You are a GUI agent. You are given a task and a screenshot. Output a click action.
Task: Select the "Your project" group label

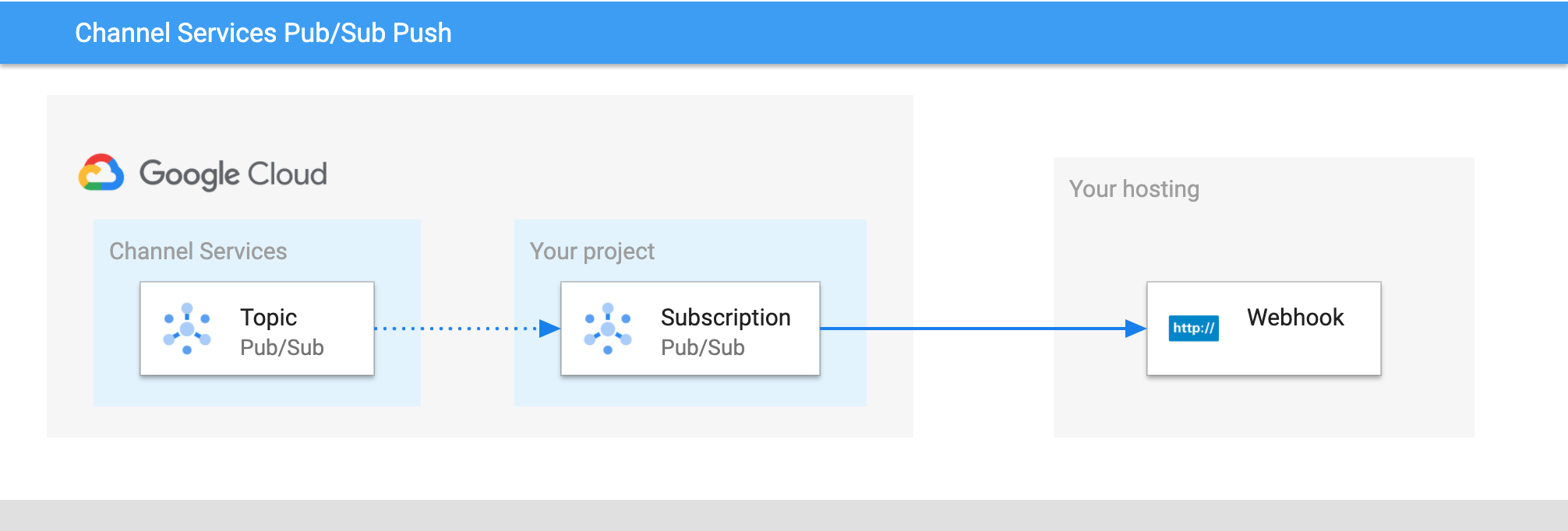point(592,251)
